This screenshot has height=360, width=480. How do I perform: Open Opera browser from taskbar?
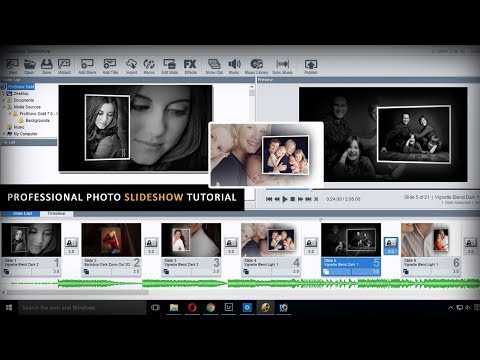[x=192, y=308]
